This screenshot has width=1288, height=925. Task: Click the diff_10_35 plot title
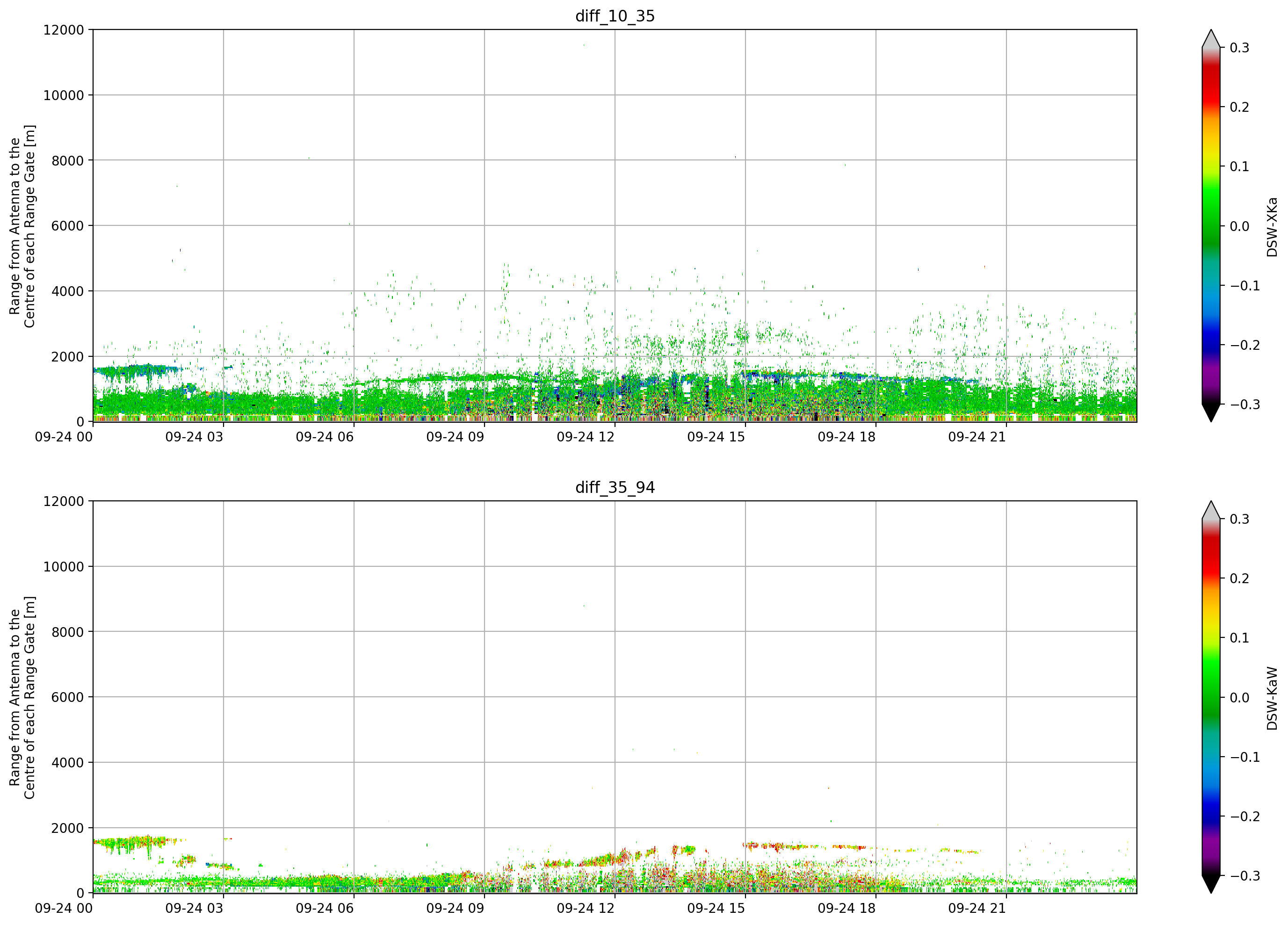click(615, 16)
